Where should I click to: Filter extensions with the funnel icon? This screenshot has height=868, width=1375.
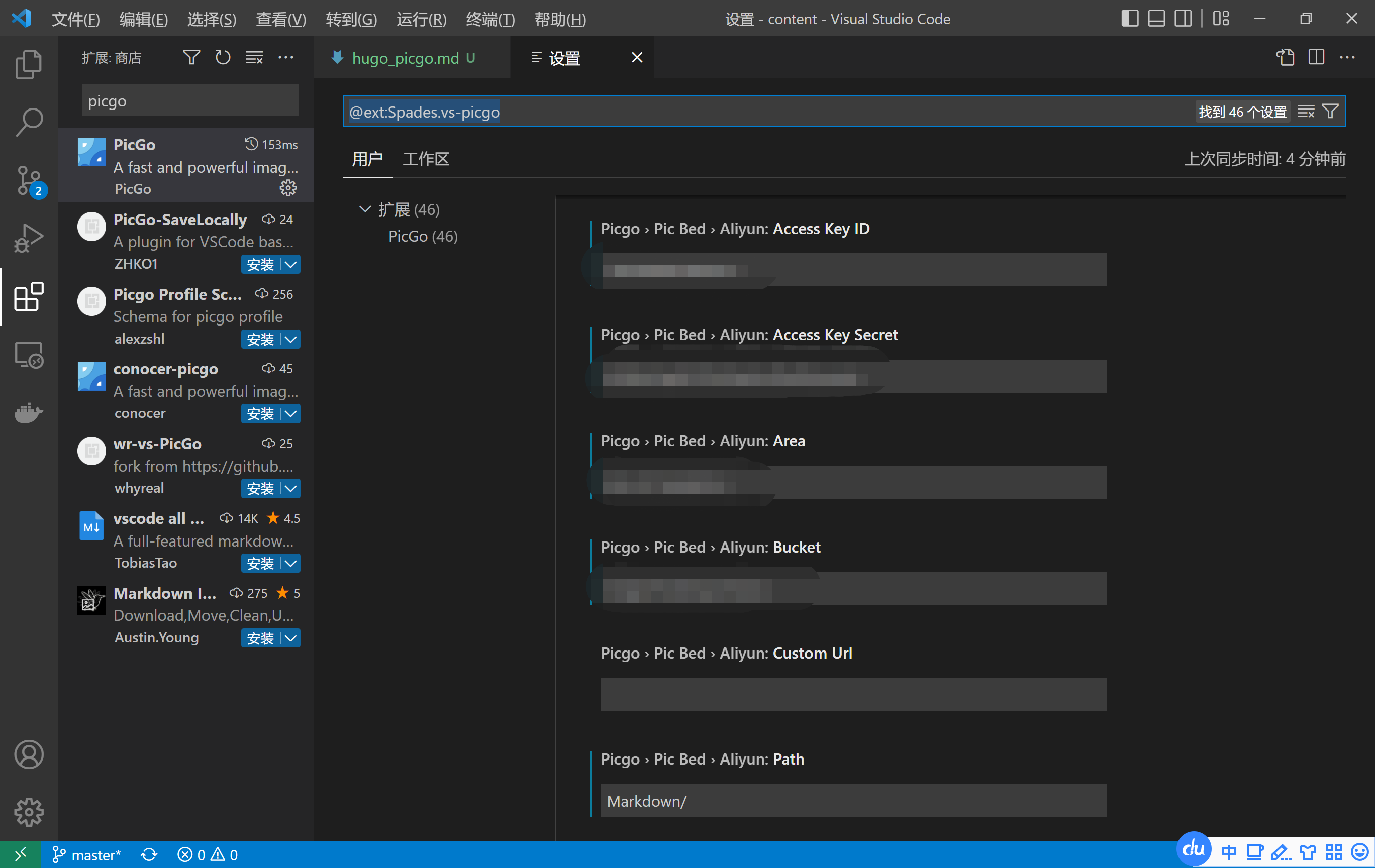coord(191,58)
